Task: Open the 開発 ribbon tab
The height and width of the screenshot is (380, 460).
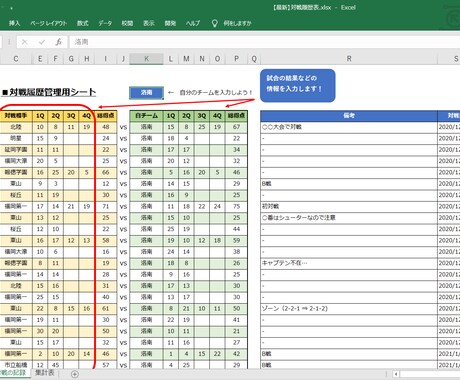Action: [170, 23]
